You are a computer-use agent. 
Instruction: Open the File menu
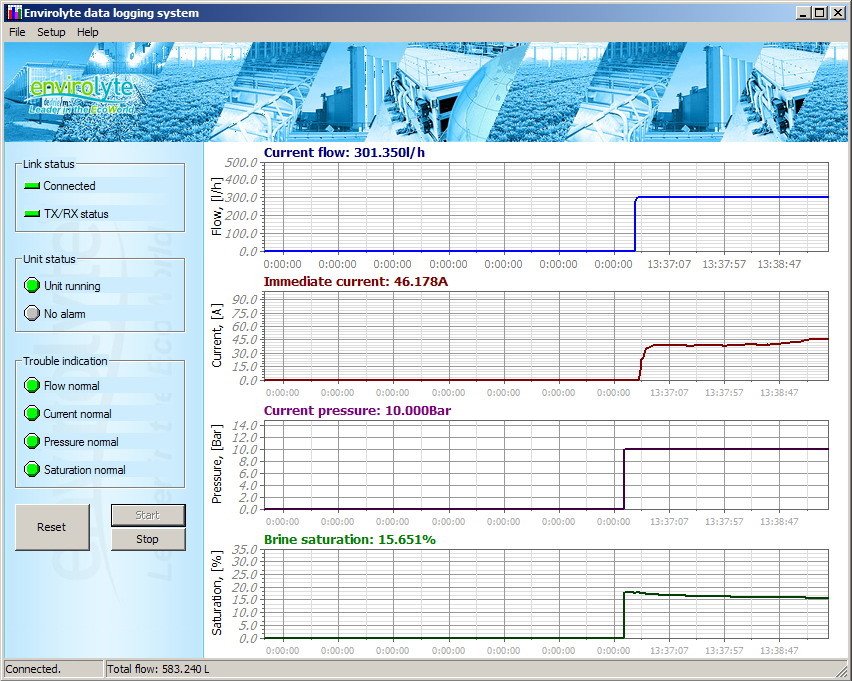click(17, 32)
